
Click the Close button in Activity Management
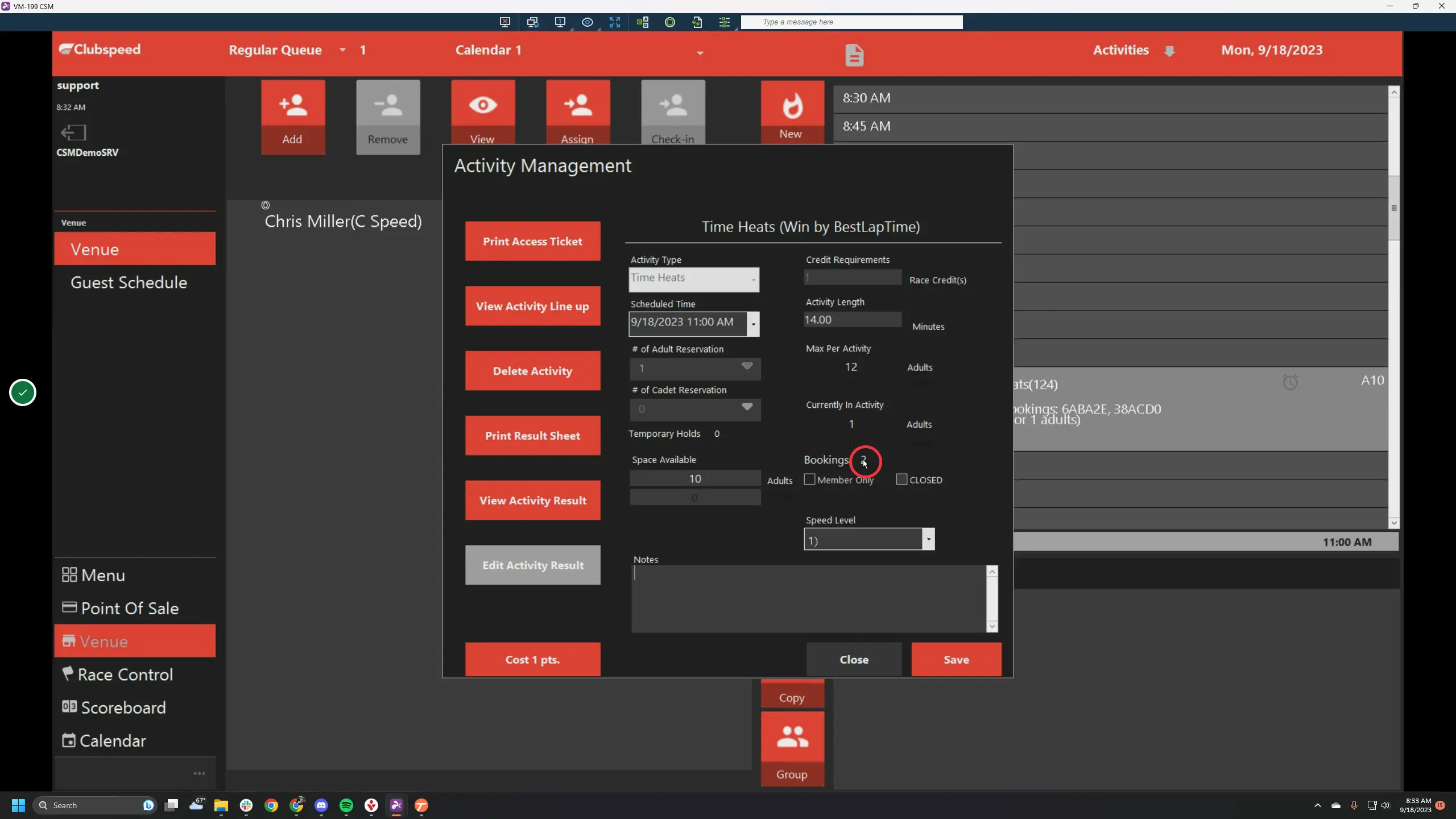tap(854, 659)
